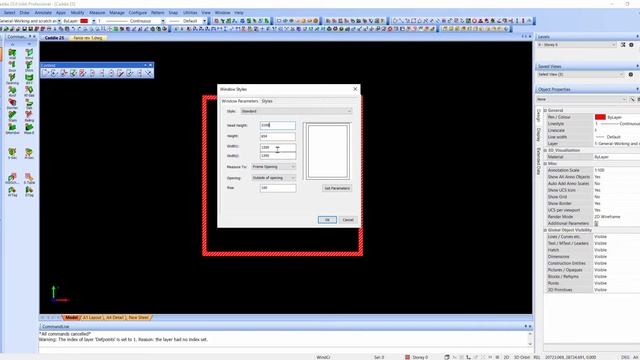Click the red ByLayer colour swatch in toolbar

[84, 21]
